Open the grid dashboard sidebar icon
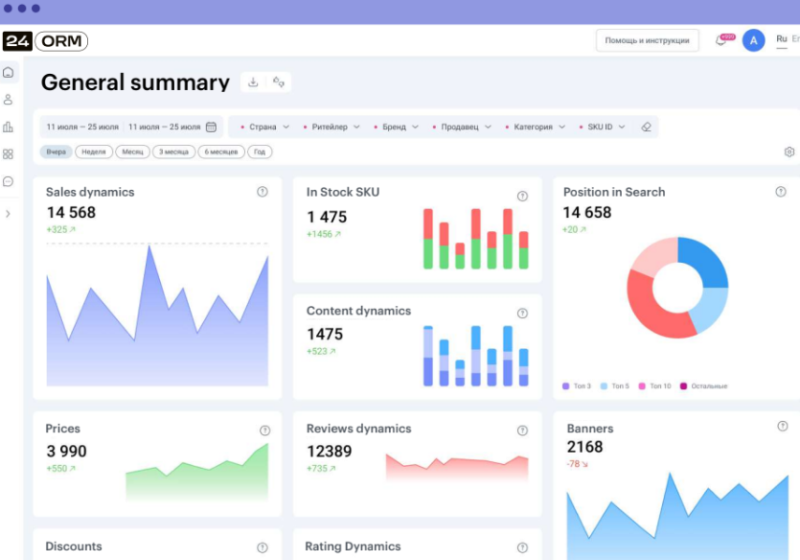Image resolution: width=800 pixels, height=560 pixels. pyautogui.click(x=8, y=154)
